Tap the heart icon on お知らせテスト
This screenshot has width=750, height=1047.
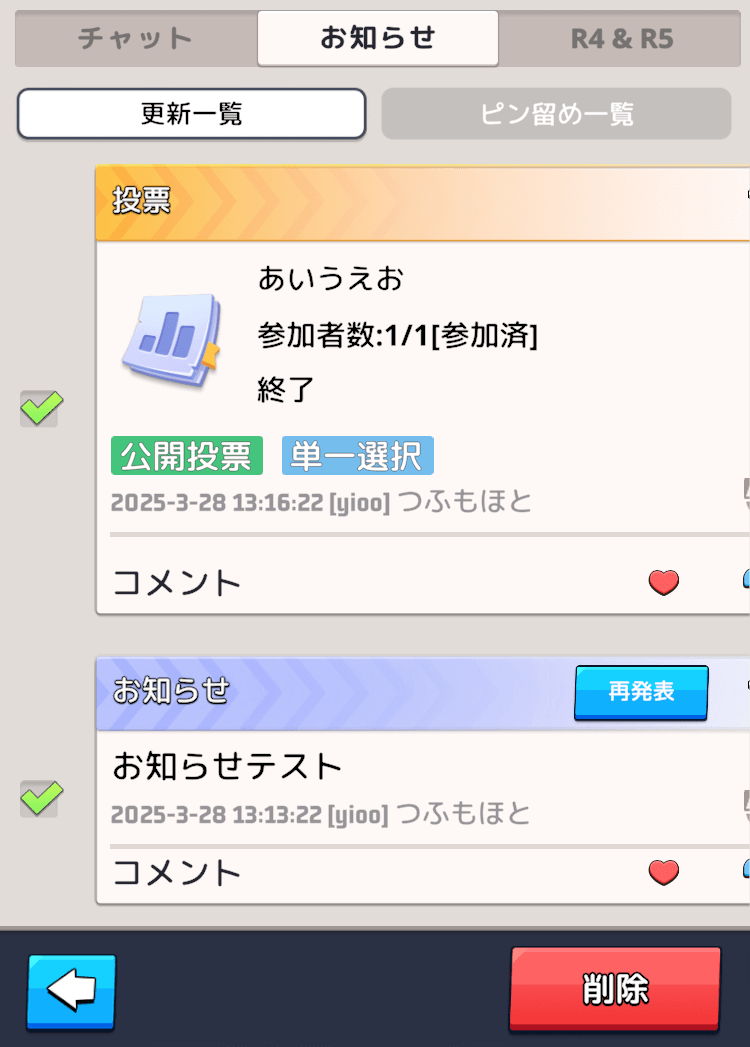coord(663,872)
